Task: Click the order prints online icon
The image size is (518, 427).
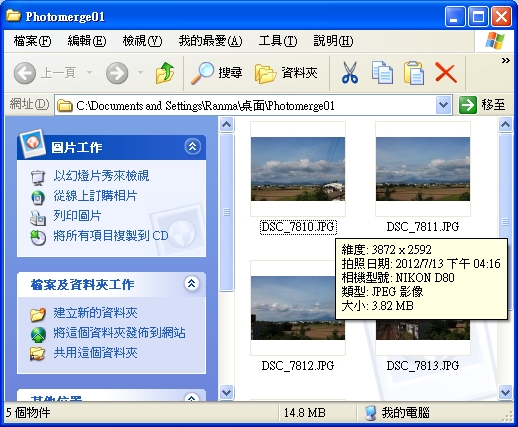Action: pyautogui.click(x=38, y=197)
